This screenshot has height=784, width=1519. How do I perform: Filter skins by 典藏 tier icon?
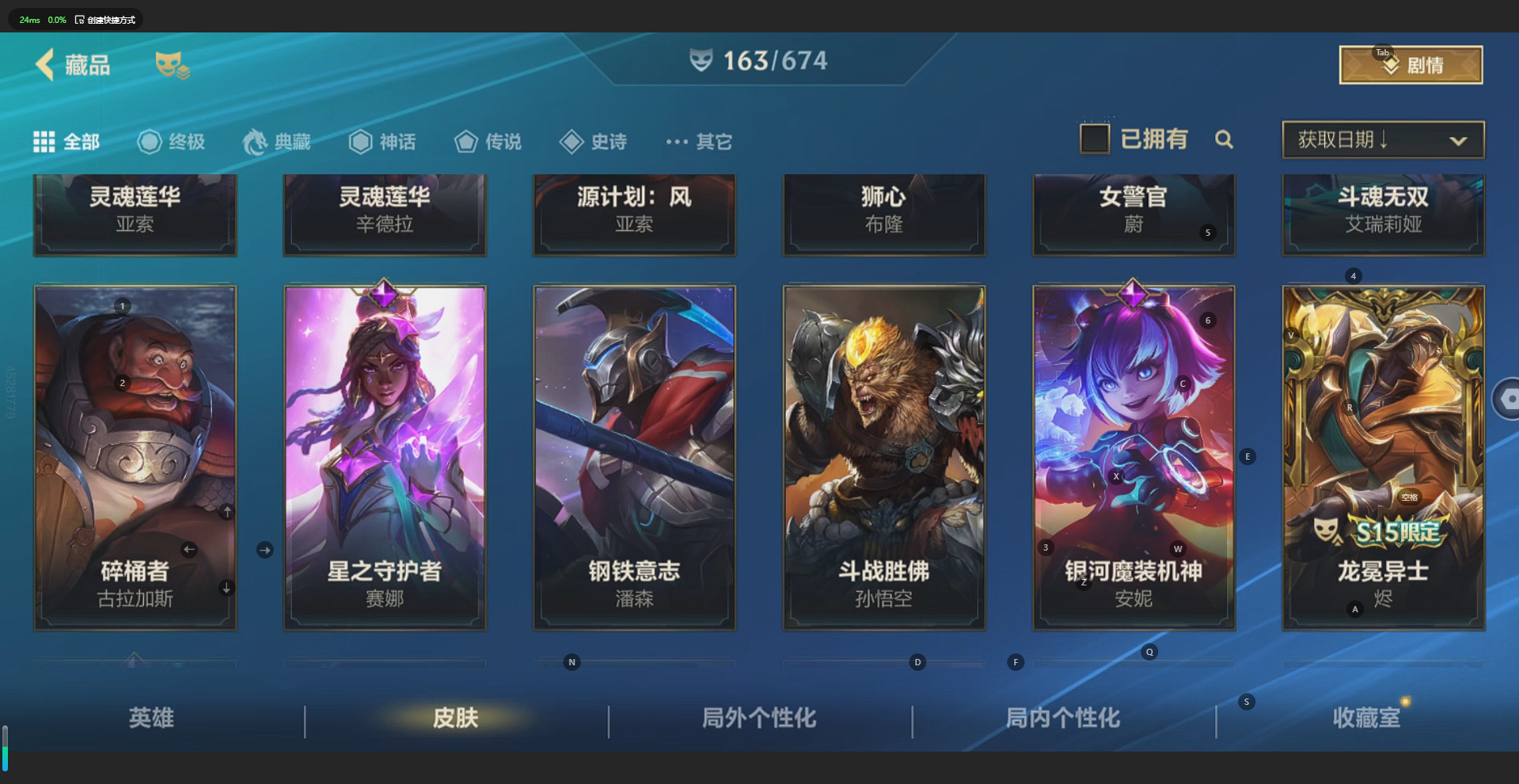255,142
